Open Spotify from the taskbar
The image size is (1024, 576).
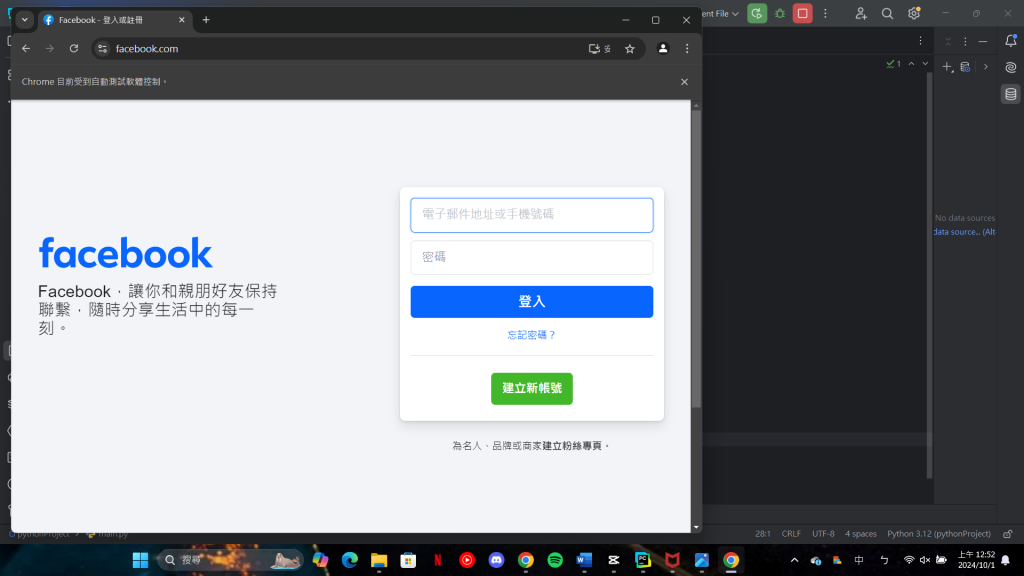pos(555,560)
